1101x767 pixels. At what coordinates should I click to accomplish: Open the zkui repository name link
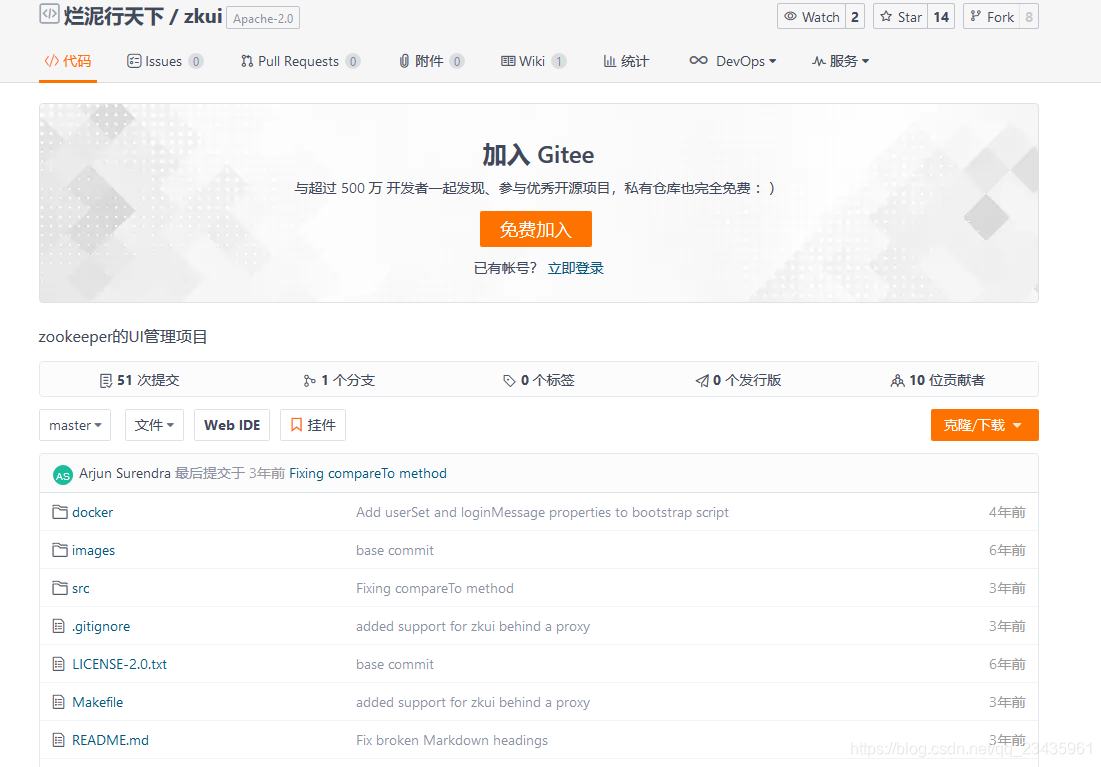(x=203, y=16)
